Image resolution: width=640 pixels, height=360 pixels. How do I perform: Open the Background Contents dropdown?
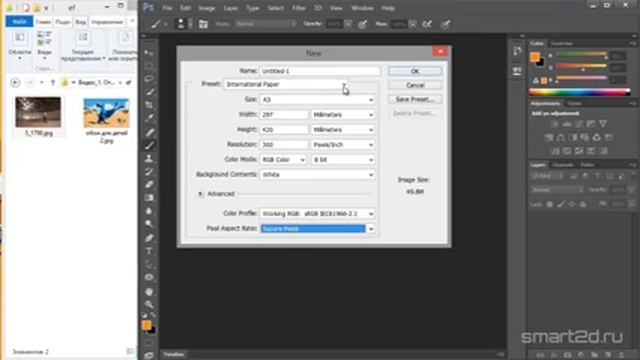point(317,175)
